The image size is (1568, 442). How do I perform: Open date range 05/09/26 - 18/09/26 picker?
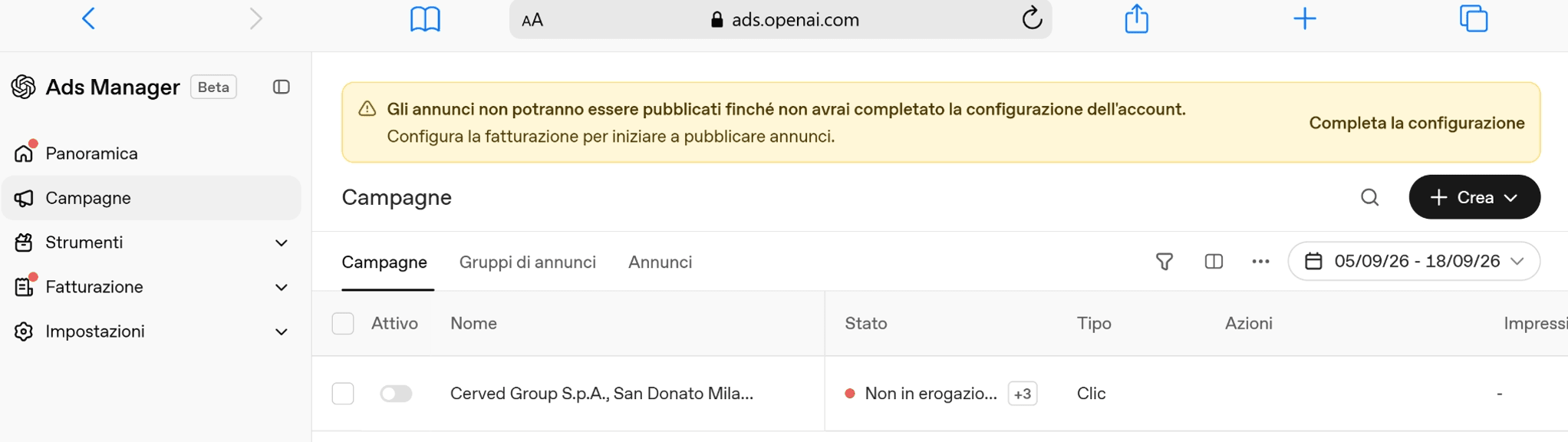[1413, 261]
